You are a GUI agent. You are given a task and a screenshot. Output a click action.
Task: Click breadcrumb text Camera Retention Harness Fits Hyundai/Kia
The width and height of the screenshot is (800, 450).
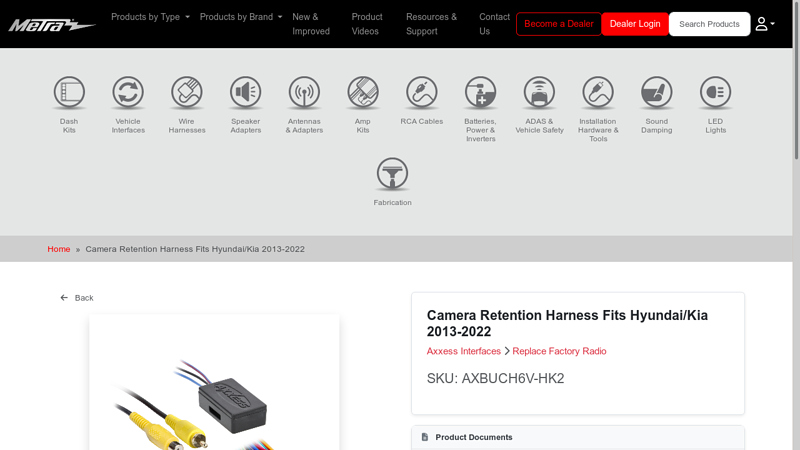click(195, 249)
